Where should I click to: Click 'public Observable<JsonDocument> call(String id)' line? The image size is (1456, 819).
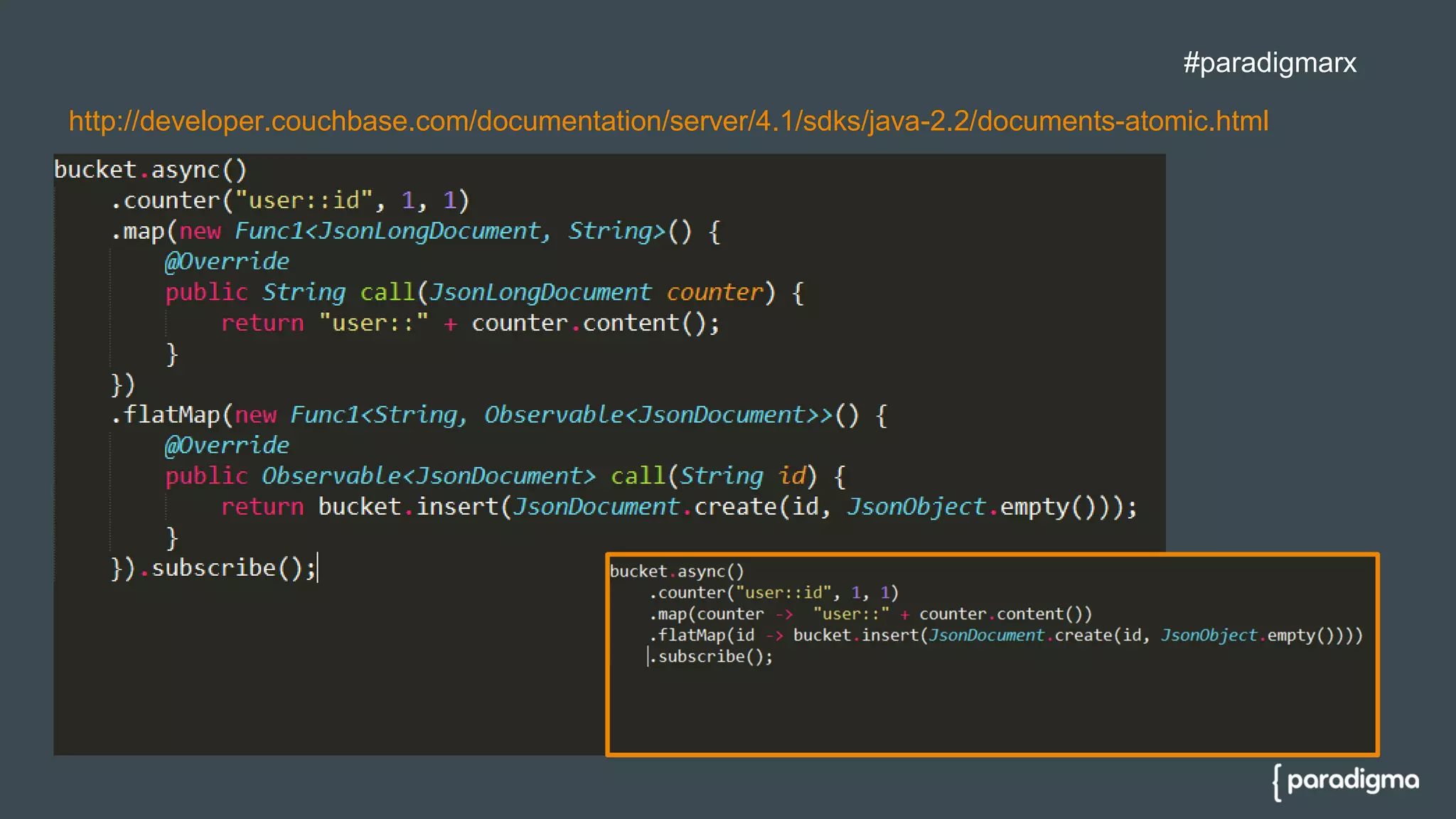(505, 476)
